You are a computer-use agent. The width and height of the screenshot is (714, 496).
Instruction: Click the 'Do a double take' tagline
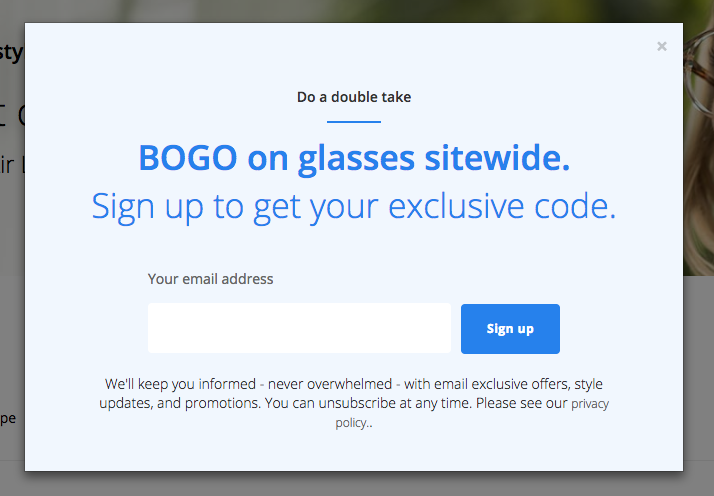click(354, 97)
